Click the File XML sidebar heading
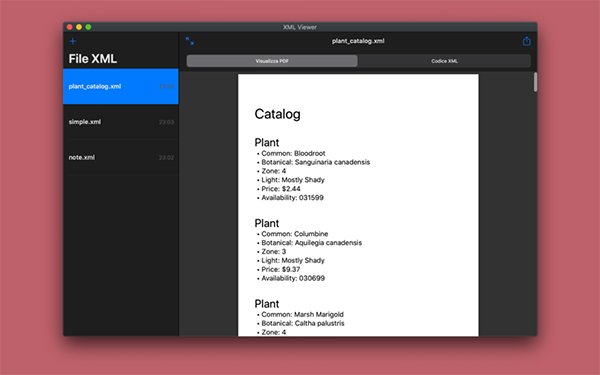 pos(93,59)
